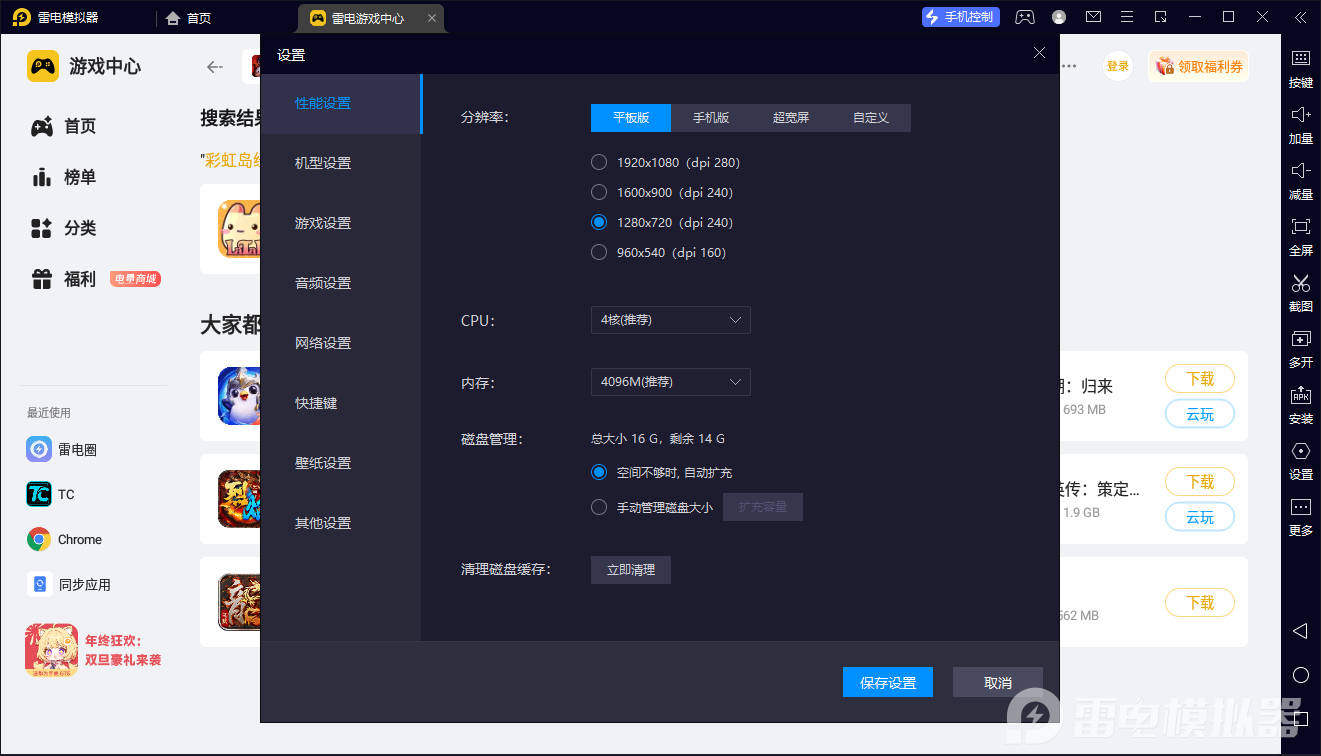Open 机型设置 in settings sidebar
The height and width of the screenshot is (756, 1321).
(x=323, y=163)
